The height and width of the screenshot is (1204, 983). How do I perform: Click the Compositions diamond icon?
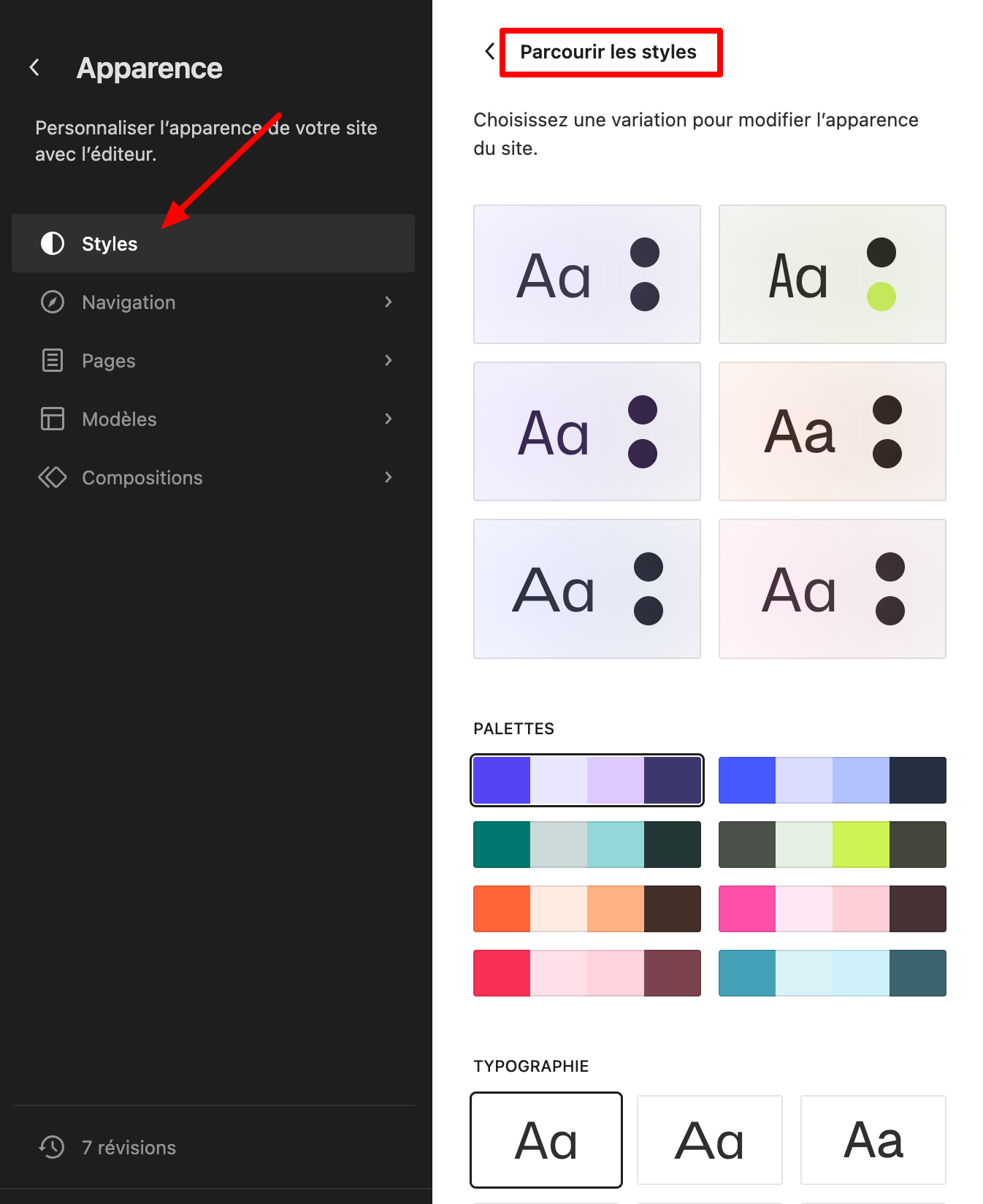pos(53,477)
